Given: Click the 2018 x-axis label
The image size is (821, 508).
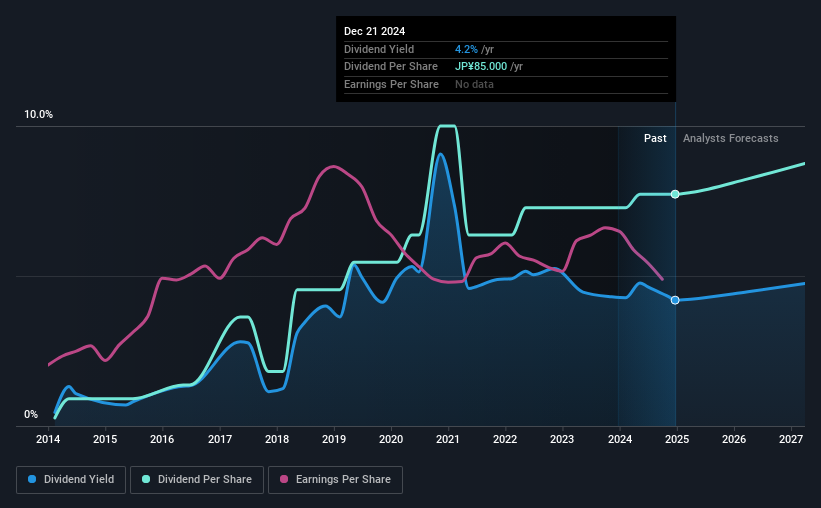Looking at the screenshot, I should coord(276,439).
